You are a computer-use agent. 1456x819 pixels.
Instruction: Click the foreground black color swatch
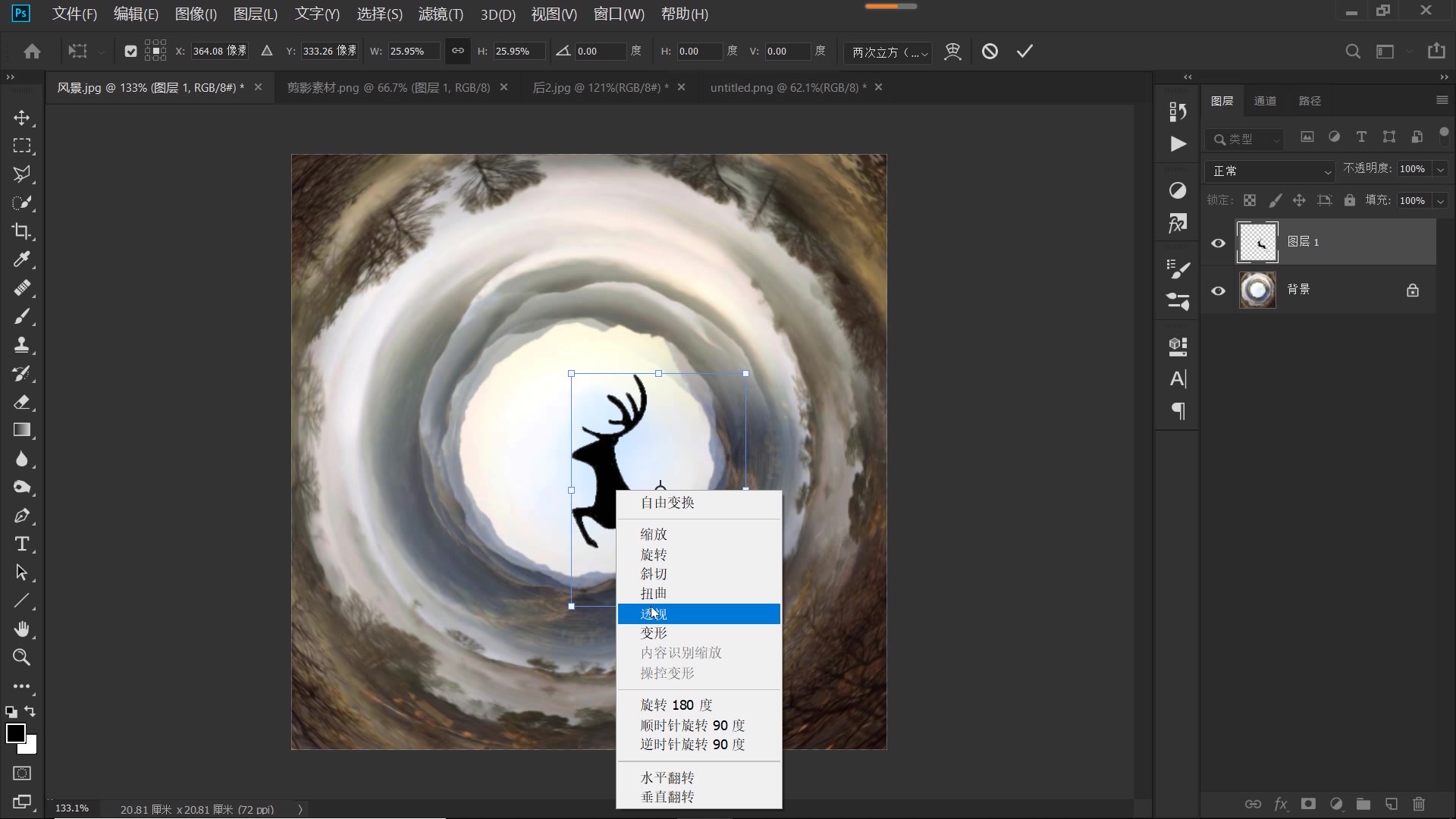coord(14,733)
